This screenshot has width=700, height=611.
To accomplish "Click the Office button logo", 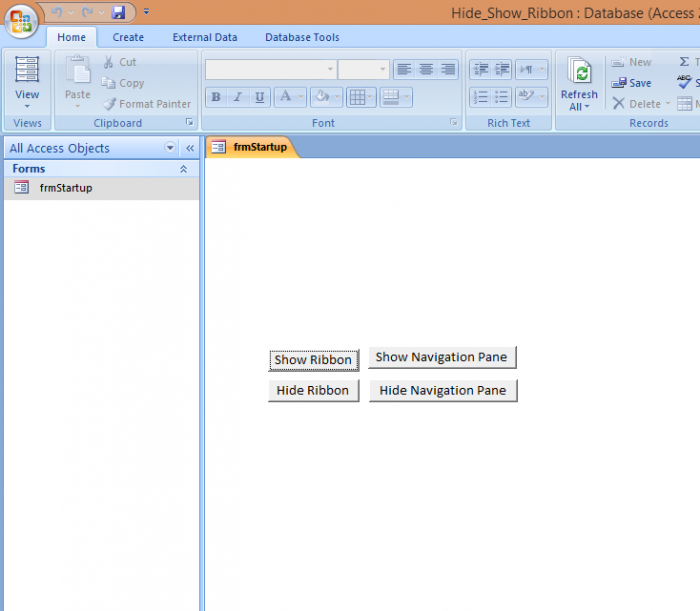I will (x=20, y=21).
